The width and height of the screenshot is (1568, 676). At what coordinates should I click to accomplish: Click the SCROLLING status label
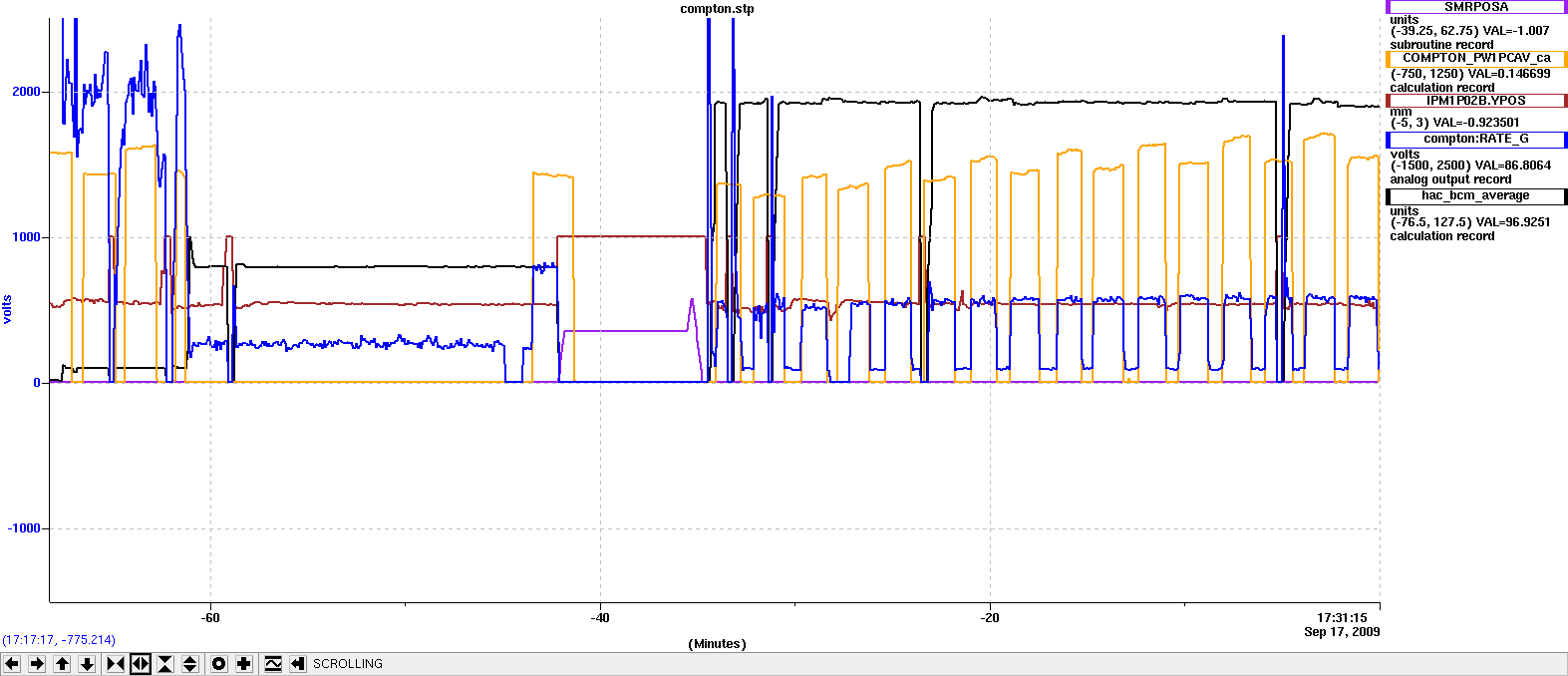coord(348,664)
